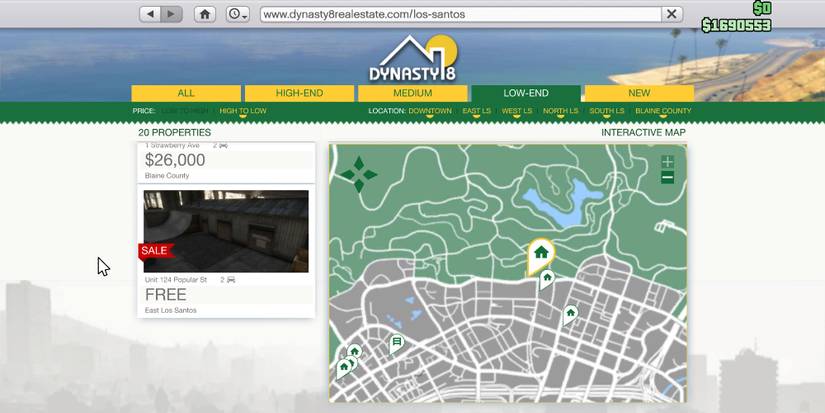Click the Dynasty 8 logo
This screenshot has height=413, width=825.
click(411, 60)
